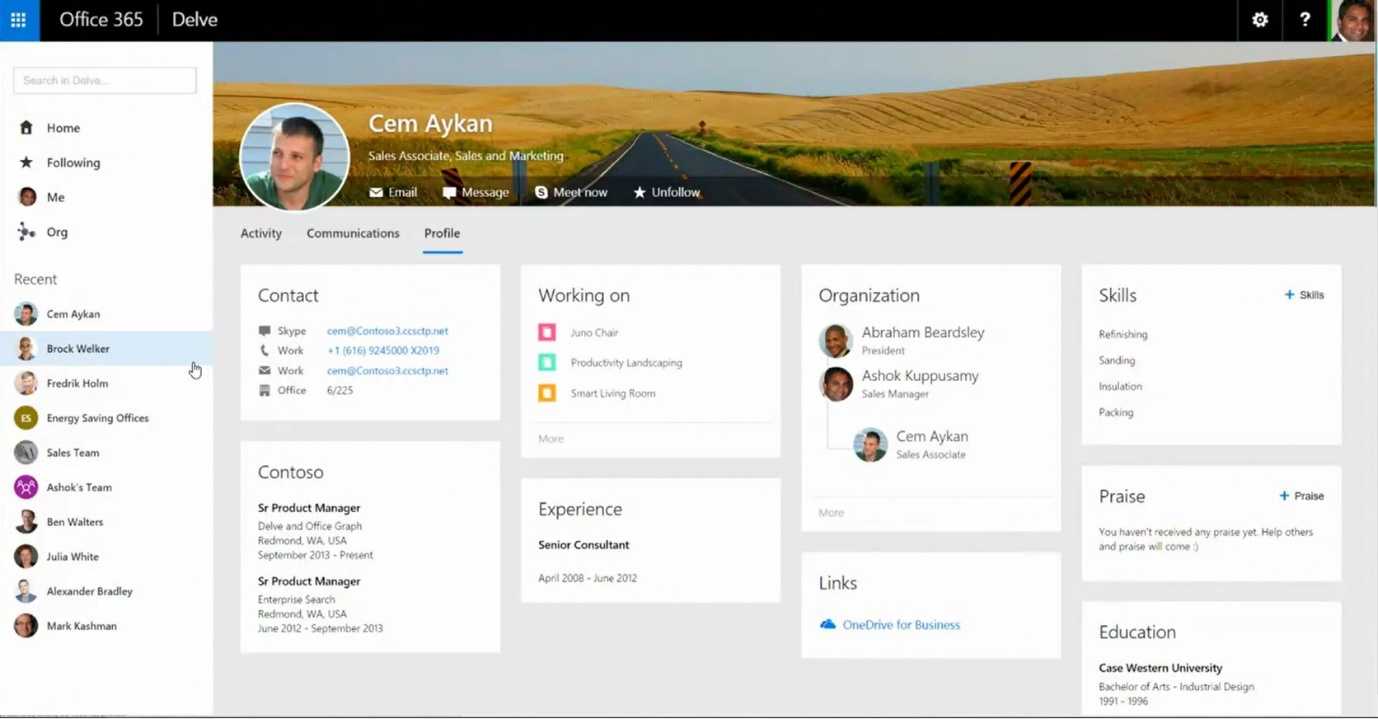Click the Skype icon in the Contact card
Image resolution: width=1378 pixels, height=719 pixels.
click(265, 331)
